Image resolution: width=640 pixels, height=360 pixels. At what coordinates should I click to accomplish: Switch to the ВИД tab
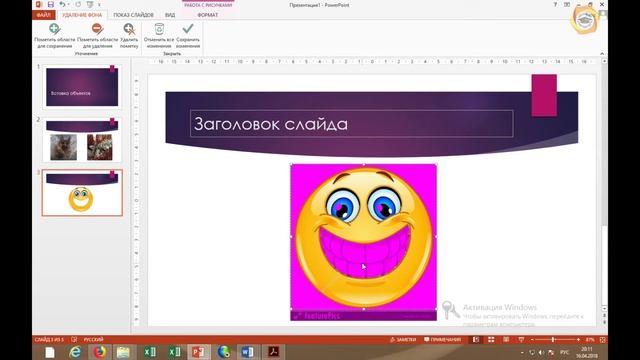point(170,15)
